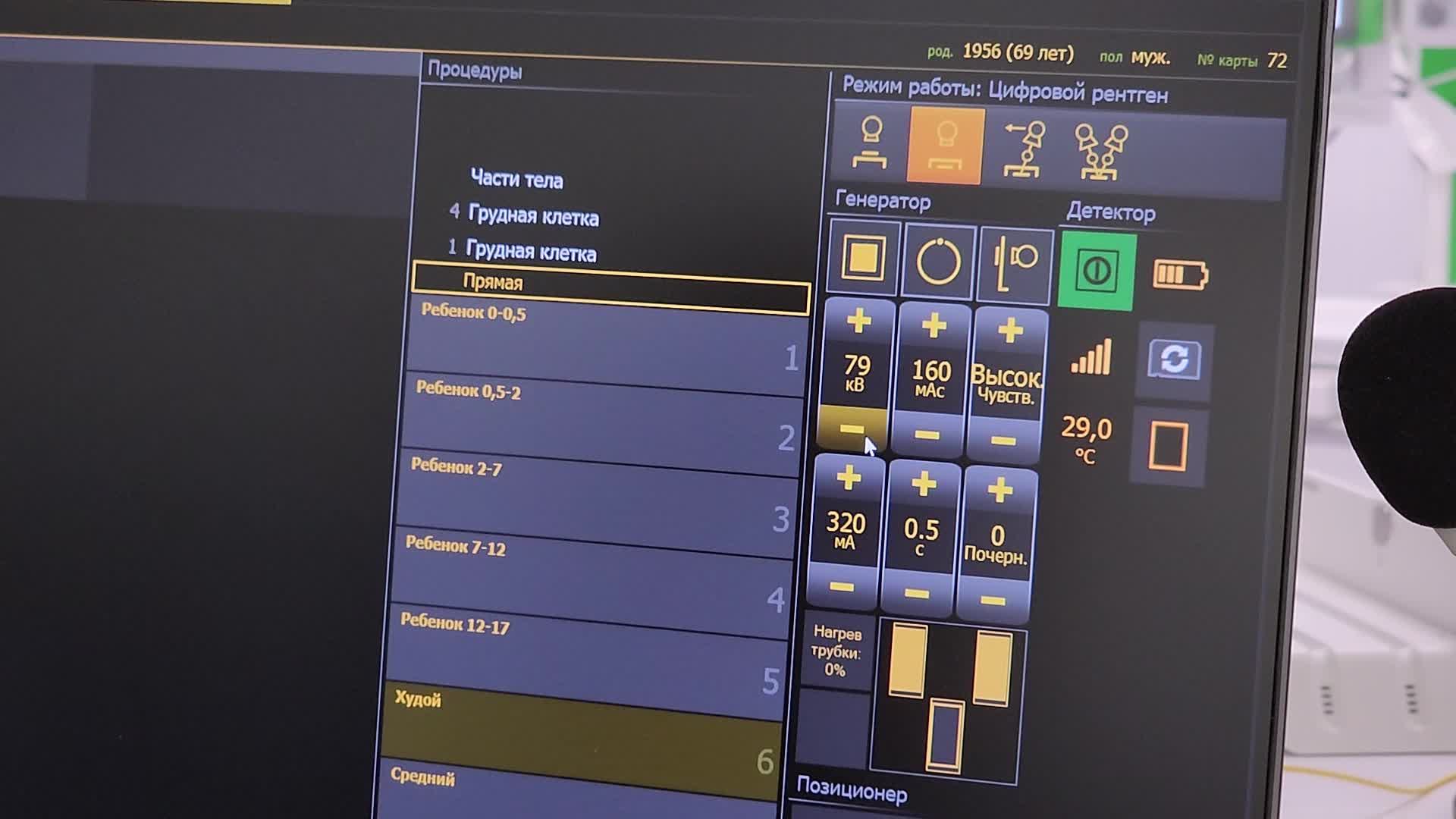Click the highlighted orange workstation mode icon
The image size is (1456, 819).
946,146
